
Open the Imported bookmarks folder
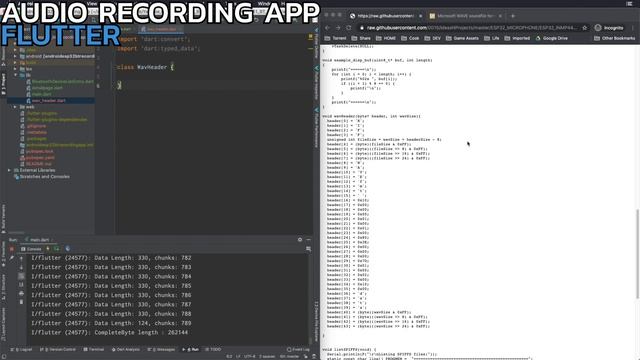tap(517, 38)
